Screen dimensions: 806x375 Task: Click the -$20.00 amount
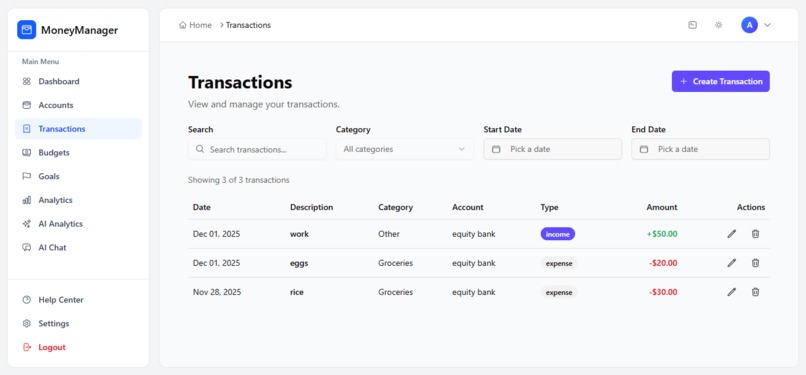pos(663,263)
